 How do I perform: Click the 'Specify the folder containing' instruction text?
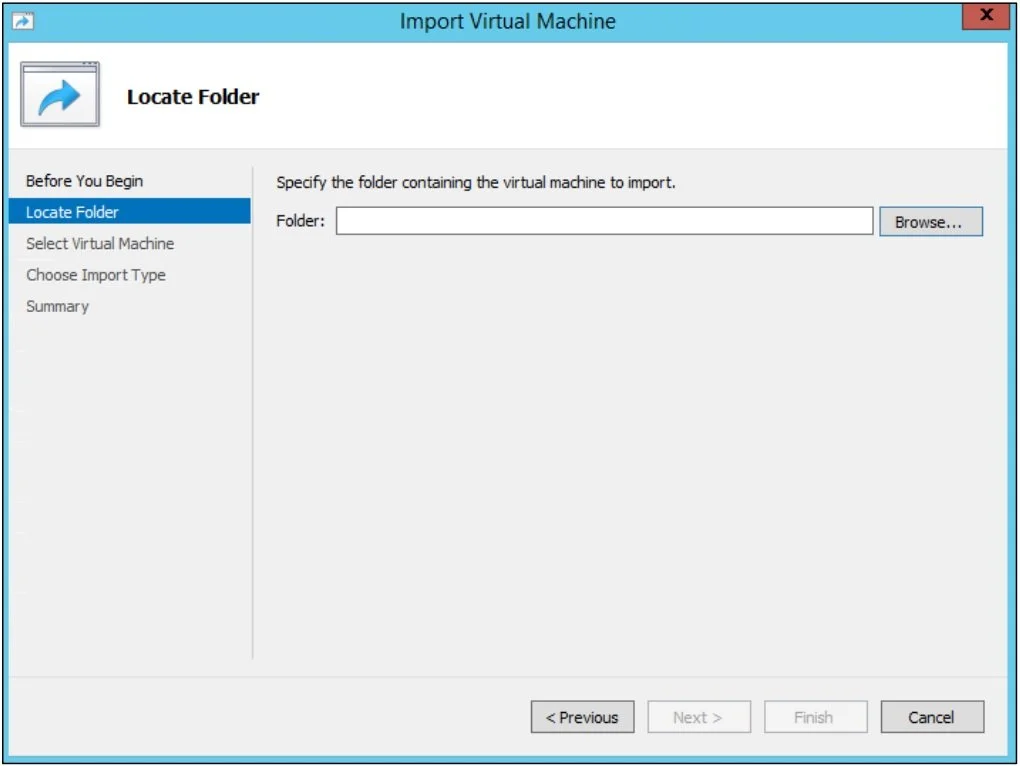tap(476, 183)
